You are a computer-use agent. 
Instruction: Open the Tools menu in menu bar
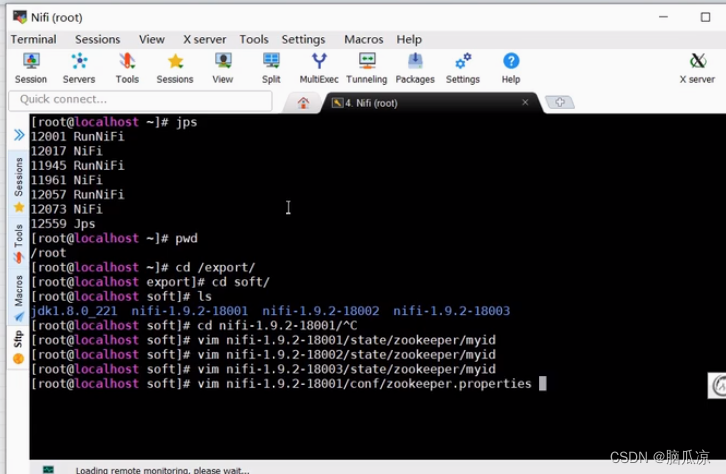(254, 39)
